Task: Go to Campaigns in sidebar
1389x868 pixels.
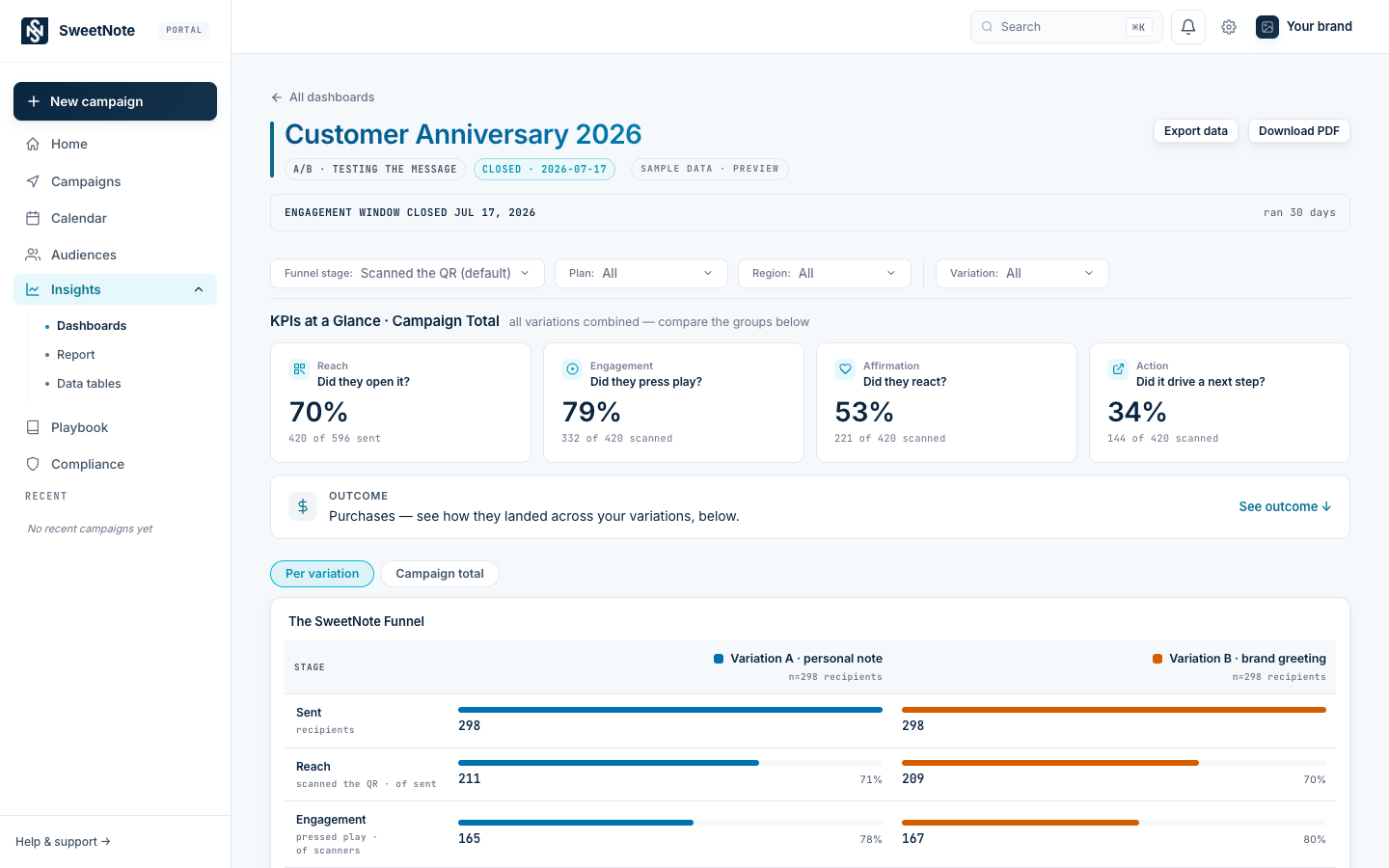Action: 115,181
